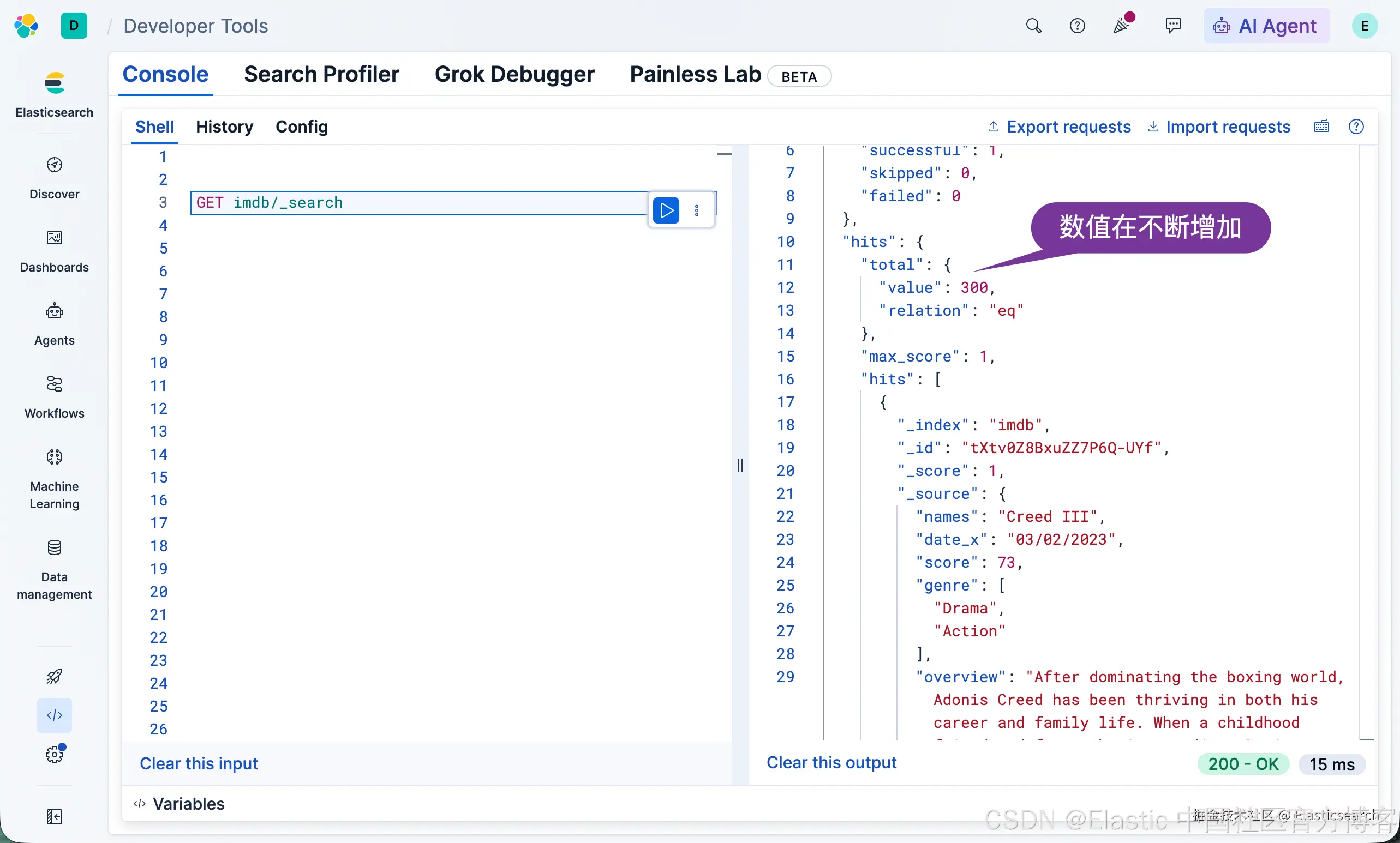
Task: Open the search magnifier in header
Action: 1033,26
